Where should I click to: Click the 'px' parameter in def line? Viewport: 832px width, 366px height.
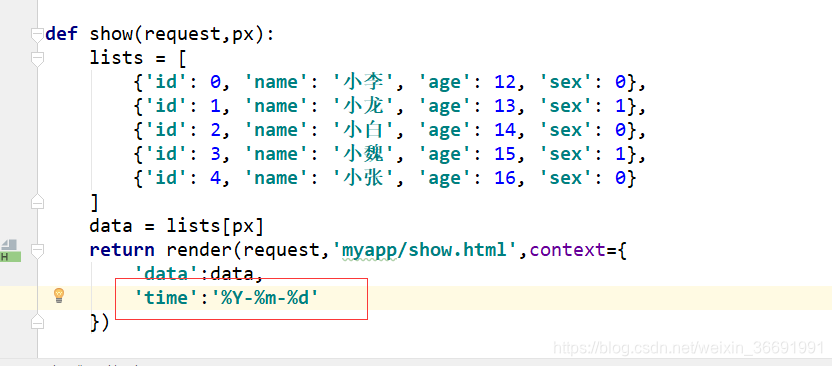click(243, 35)
